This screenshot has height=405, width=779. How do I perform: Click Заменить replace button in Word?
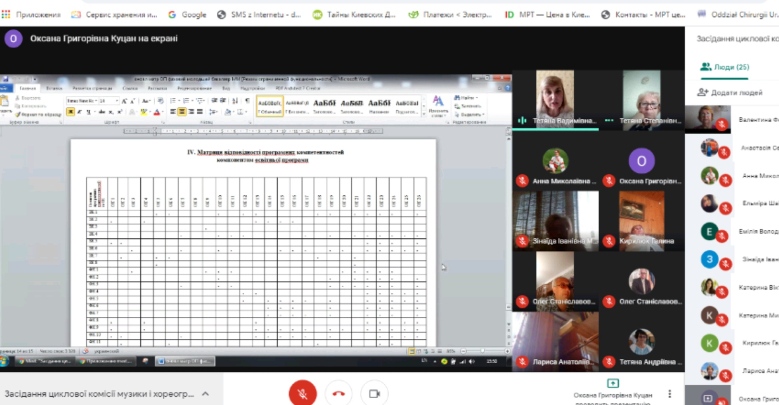(467, 106)
